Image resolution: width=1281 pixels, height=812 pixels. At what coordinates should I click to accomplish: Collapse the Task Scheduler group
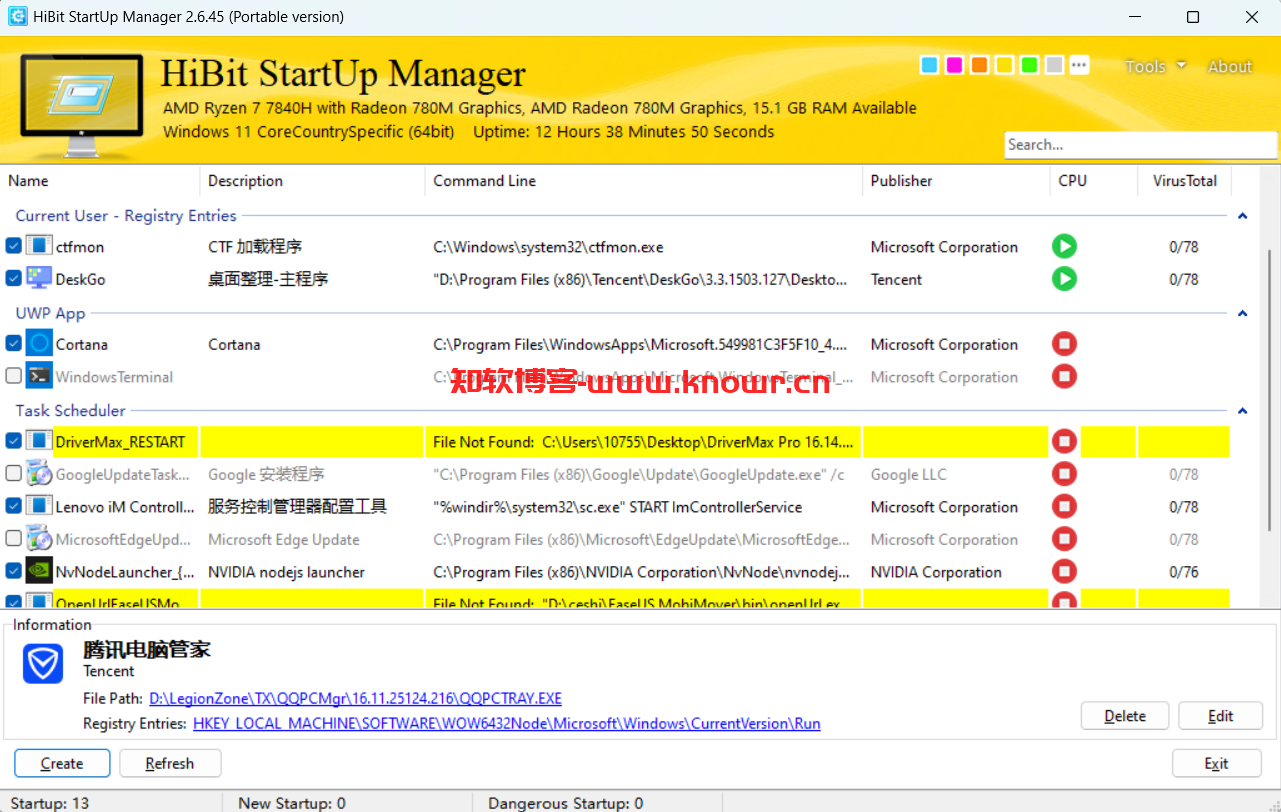point(1242,411)
